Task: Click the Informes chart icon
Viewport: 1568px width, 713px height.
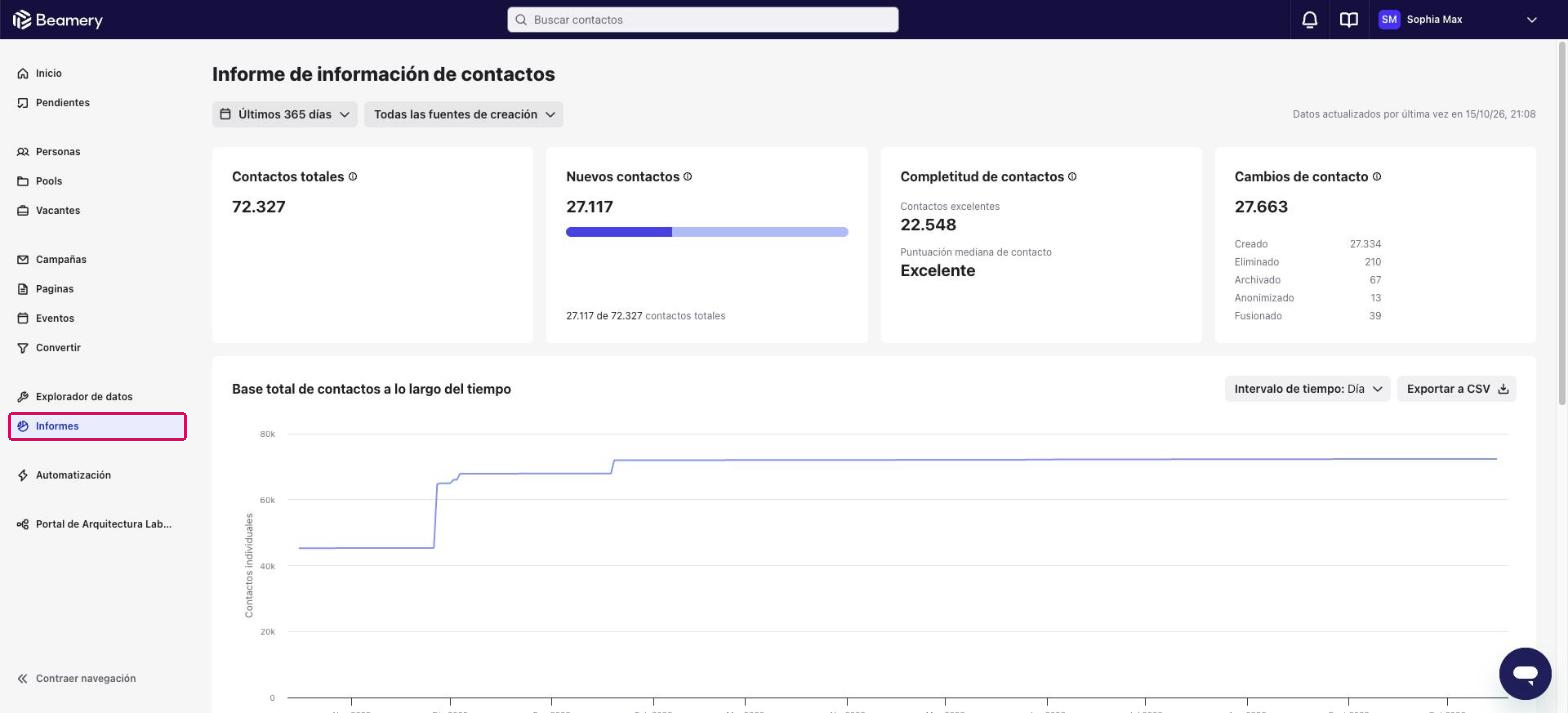Action: pos(23,426)
